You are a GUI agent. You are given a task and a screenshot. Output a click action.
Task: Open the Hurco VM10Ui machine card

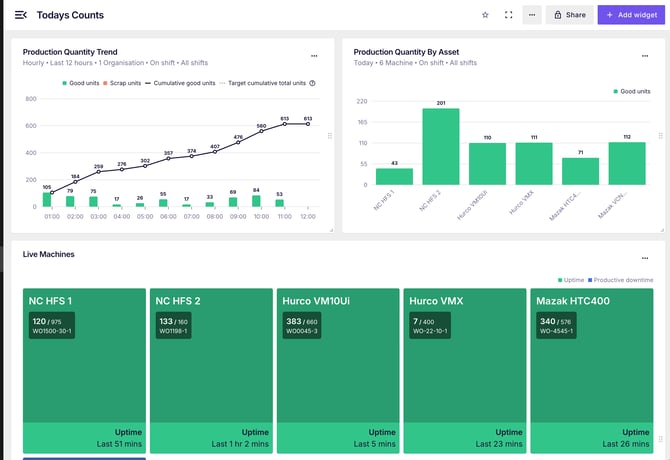point(338,371)
